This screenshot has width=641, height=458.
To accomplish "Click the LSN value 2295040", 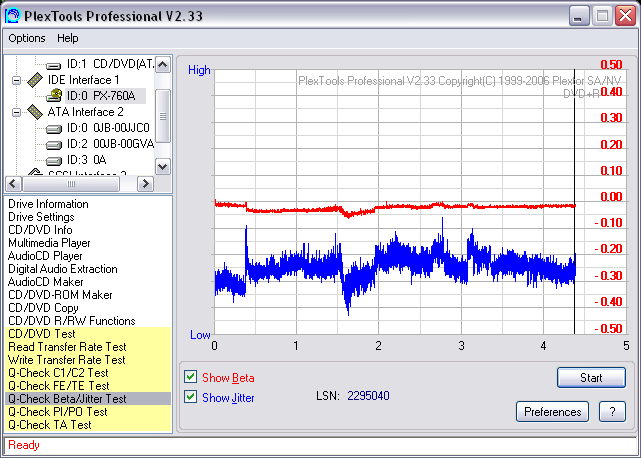I will [368, 396].
